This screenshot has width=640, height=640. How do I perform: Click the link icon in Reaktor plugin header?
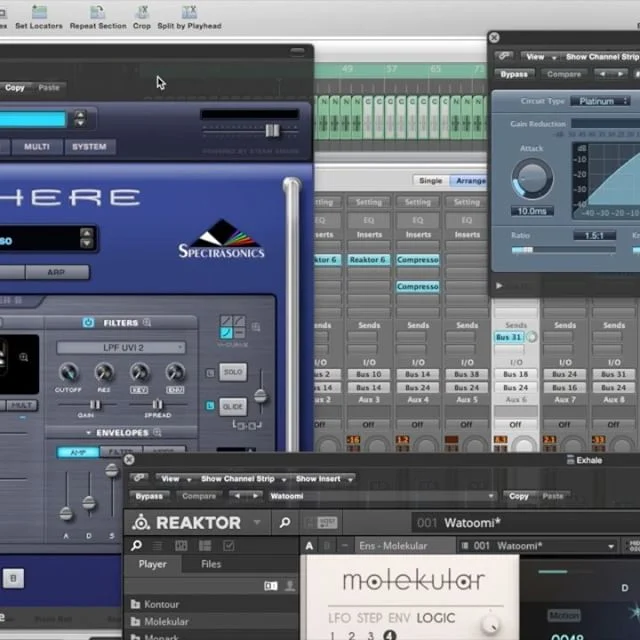(x=139, y=478)
